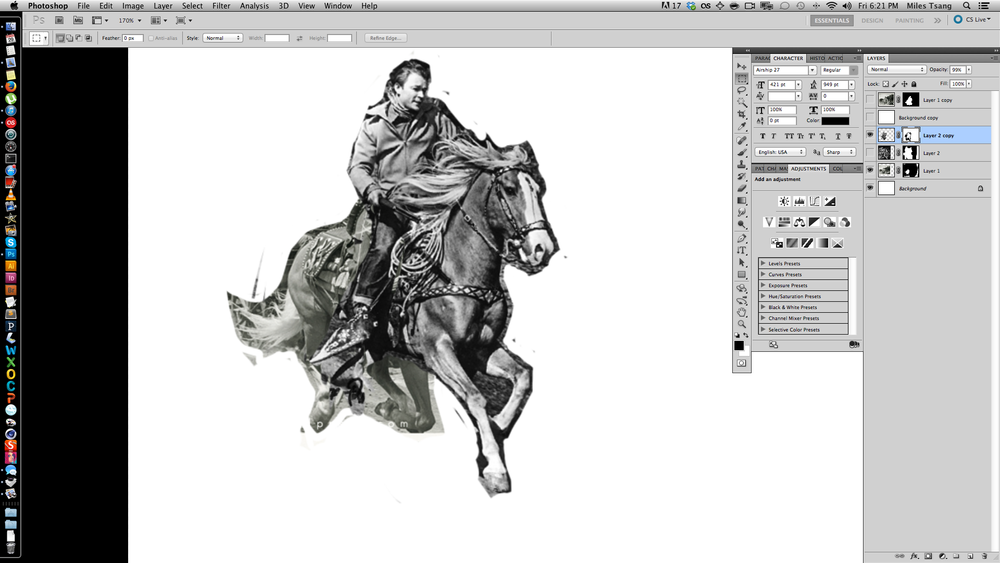Switch to the Design workspace
Screen dimensions: 1000x563
pyautogui.click(x=872, y=20)
